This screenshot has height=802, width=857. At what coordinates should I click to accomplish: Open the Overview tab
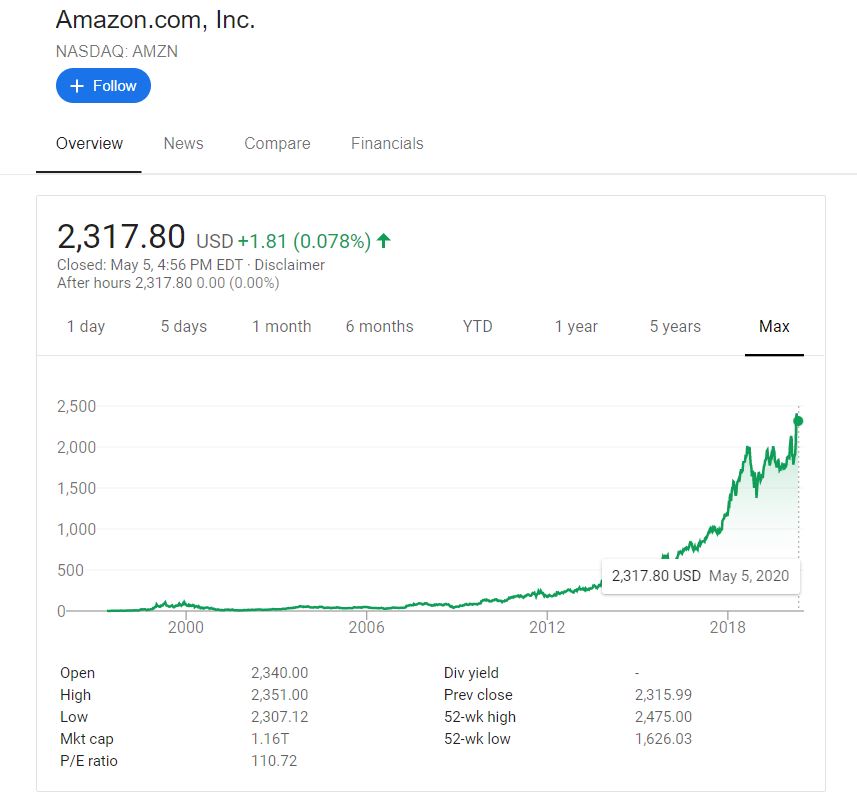pos(89,143)
